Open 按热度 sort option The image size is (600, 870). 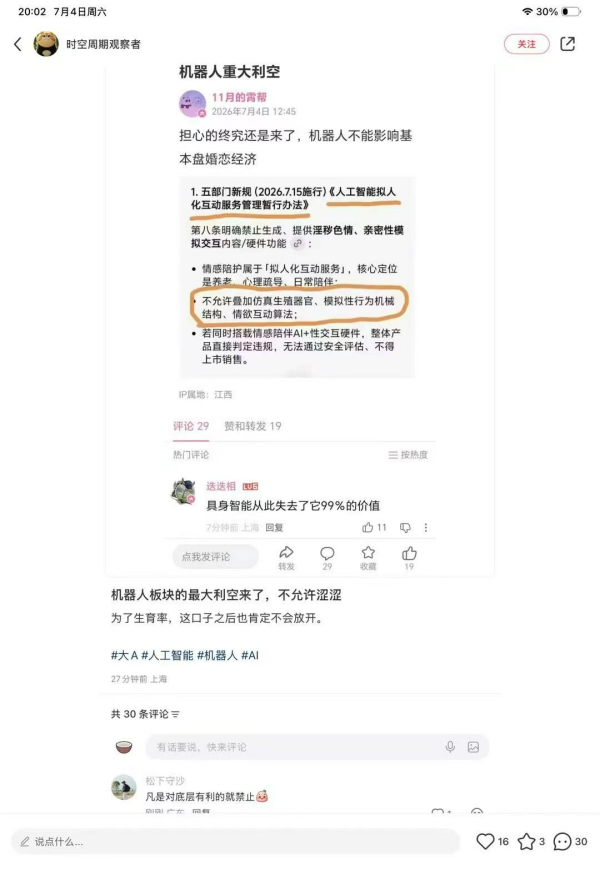(409, 455)
